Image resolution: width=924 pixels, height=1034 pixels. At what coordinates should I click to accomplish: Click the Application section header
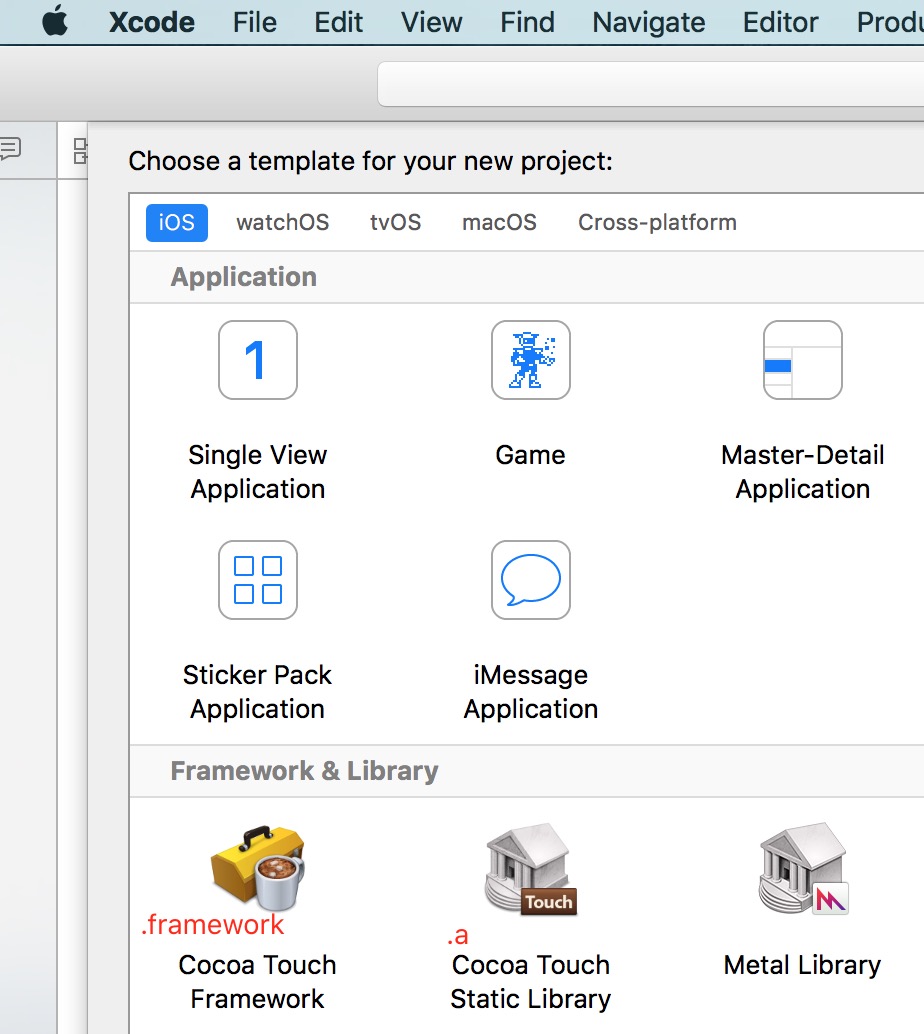pos(243,277)
